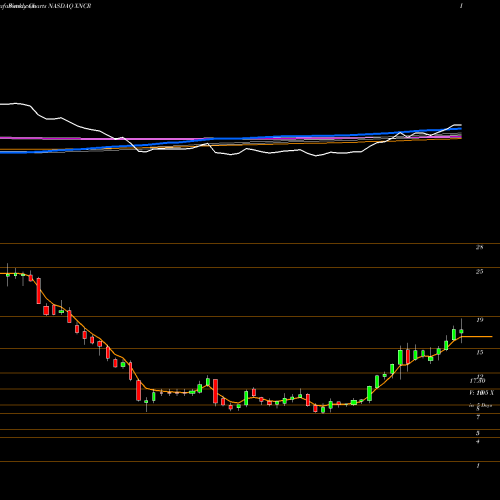The width and height of the screenshot is (500, 500).
Task: Select the last green candlestick on the chart
Action: coord(461,331)
